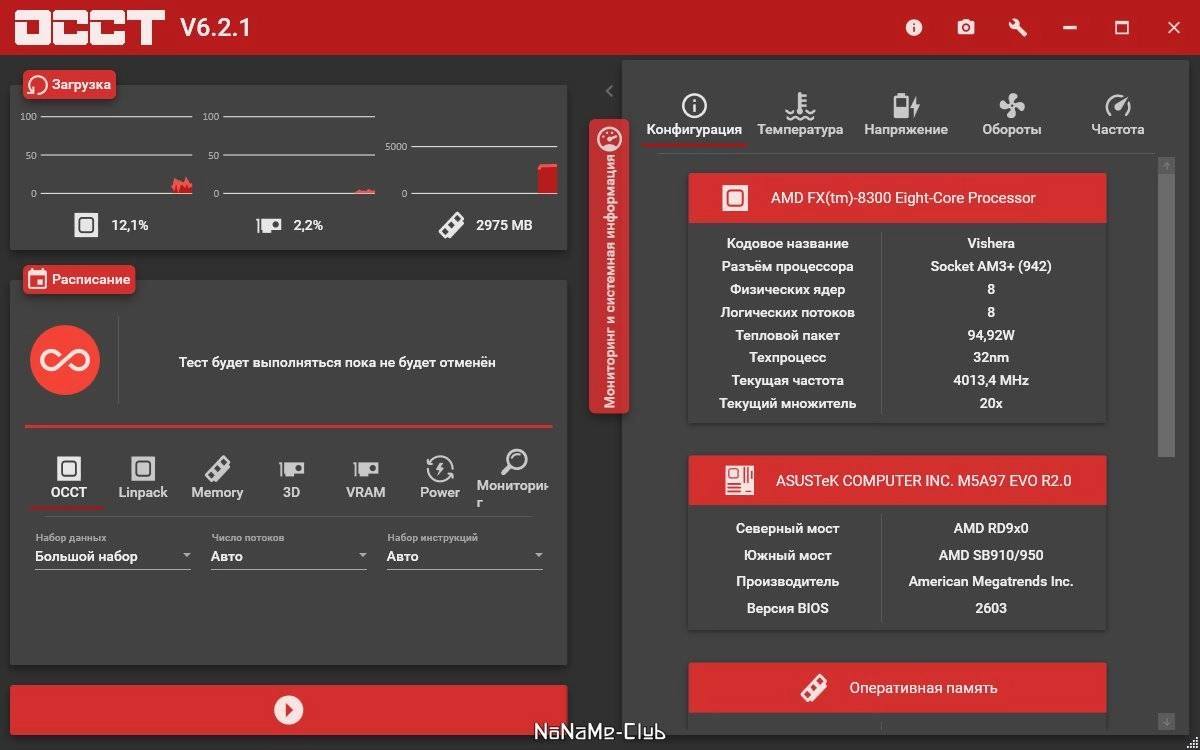Switch to the Memory test

217,477
